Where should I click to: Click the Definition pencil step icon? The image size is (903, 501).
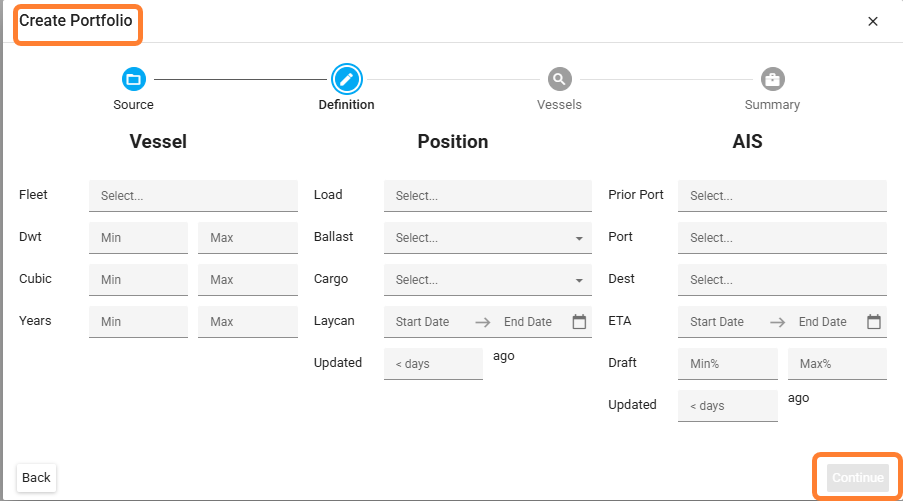[x=346, y=79]
